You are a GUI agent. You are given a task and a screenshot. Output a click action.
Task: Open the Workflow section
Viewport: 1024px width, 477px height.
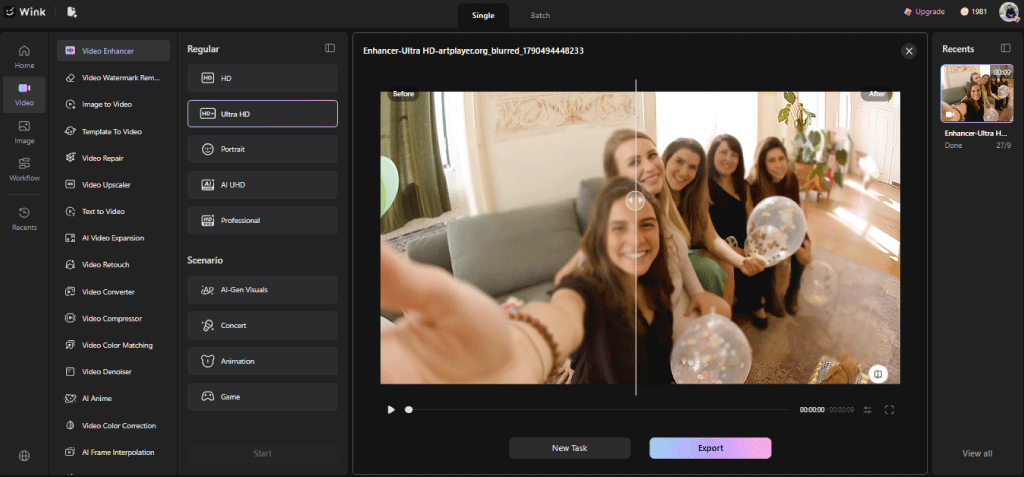24,169
